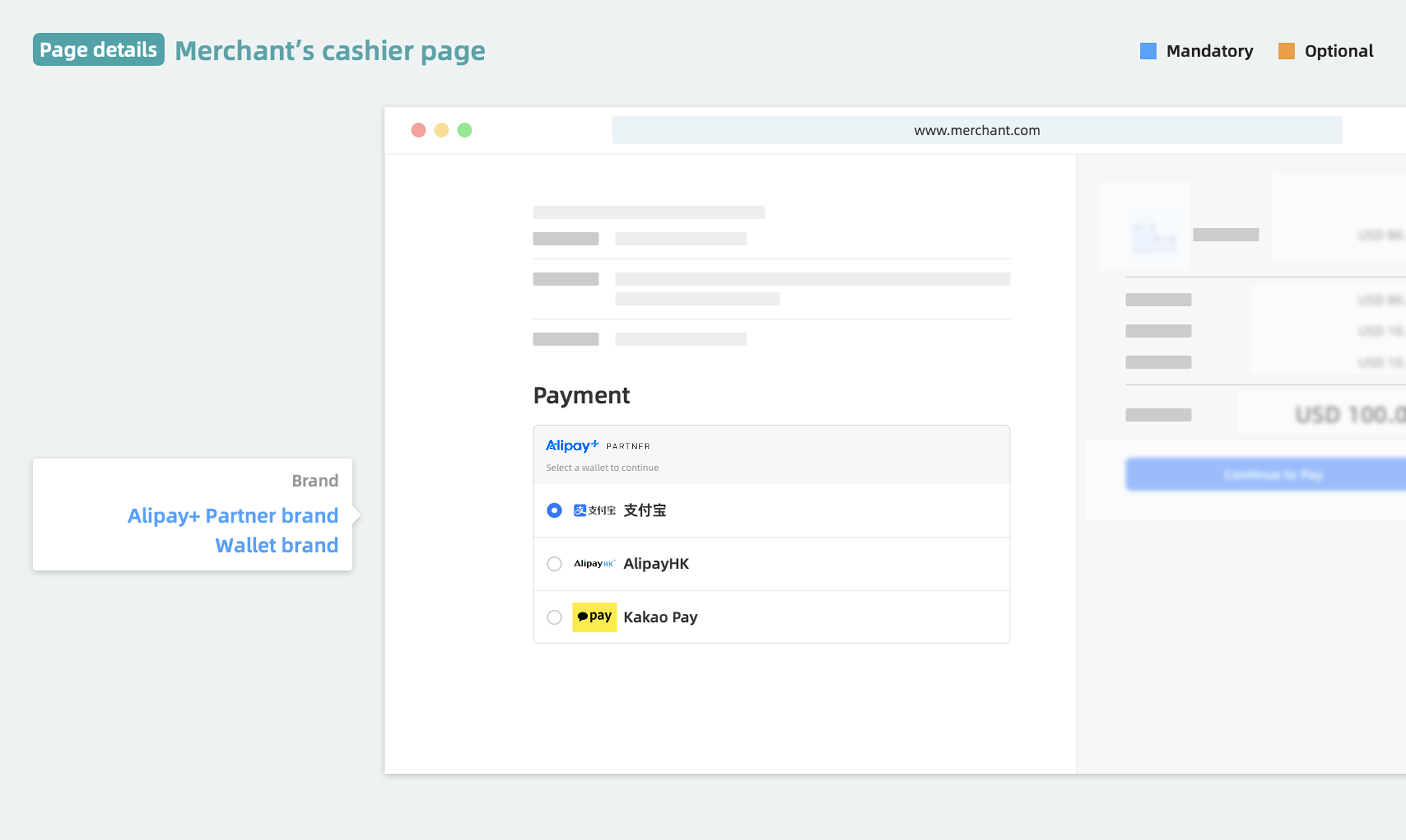Screen dimensions: 1406x840
Task: Open the www.merchant.com address bar
Action: click(x=977, y=130)
